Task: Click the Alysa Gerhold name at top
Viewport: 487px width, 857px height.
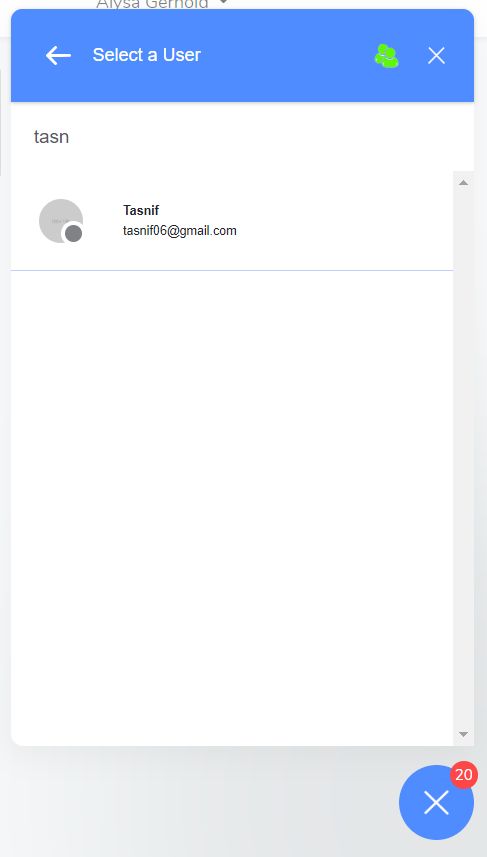Action: (152, 4)
